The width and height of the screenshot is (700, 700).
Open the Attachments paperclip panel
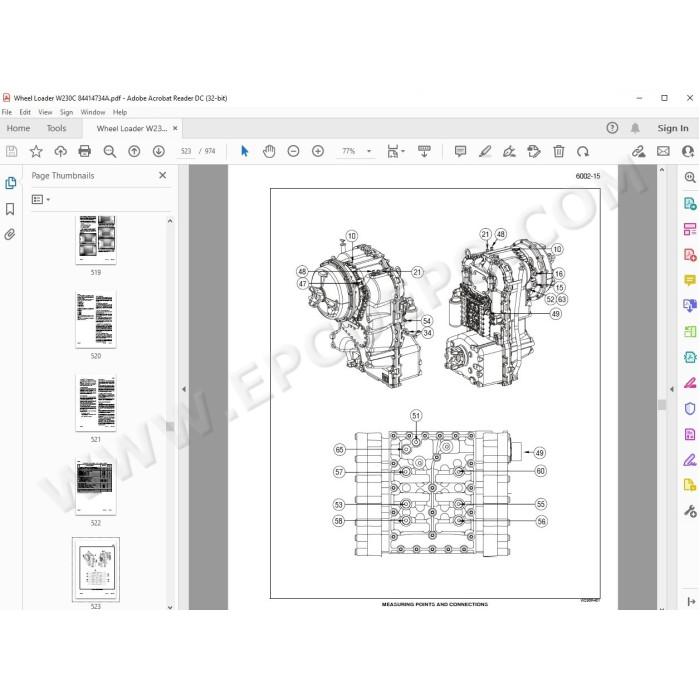pos(10,234)
